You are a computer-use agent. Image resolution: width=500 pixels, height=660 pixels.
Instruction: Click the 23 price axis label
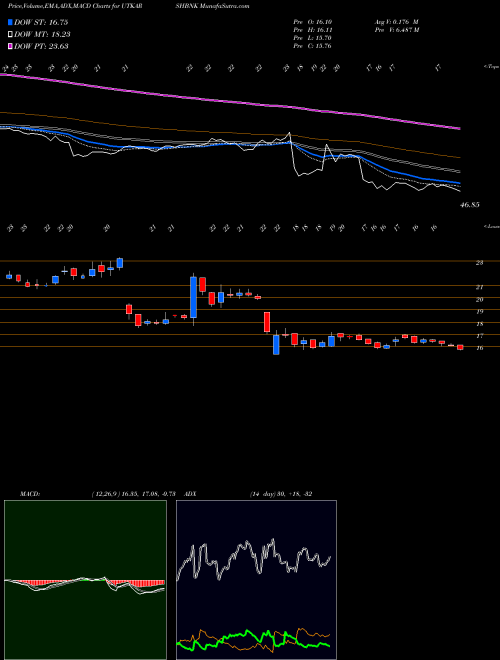[479, 263]
